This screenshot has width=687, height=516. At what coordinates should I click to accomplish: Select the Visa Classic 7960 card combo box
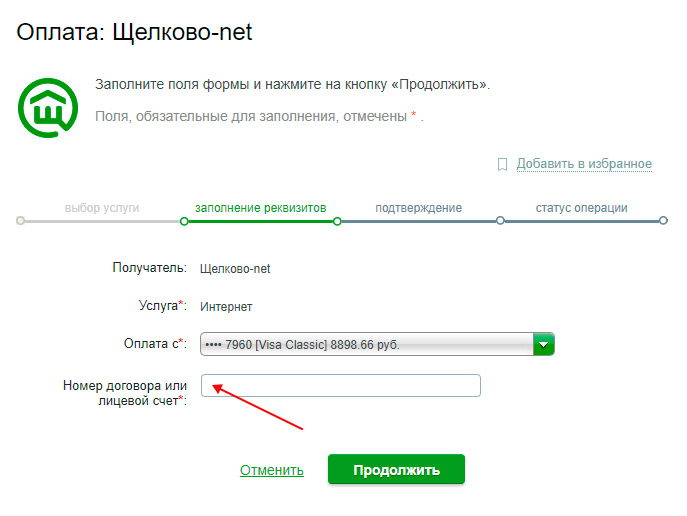pyautogui.click(x=377, y=344)
